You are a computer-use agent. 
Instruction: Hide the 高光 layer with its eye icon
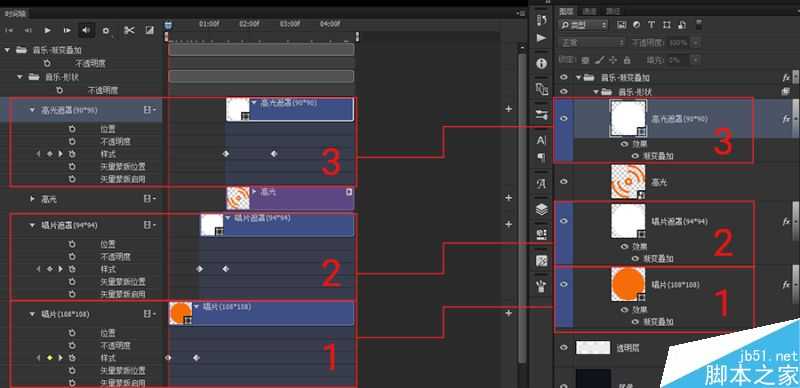[x=564, y=181]
